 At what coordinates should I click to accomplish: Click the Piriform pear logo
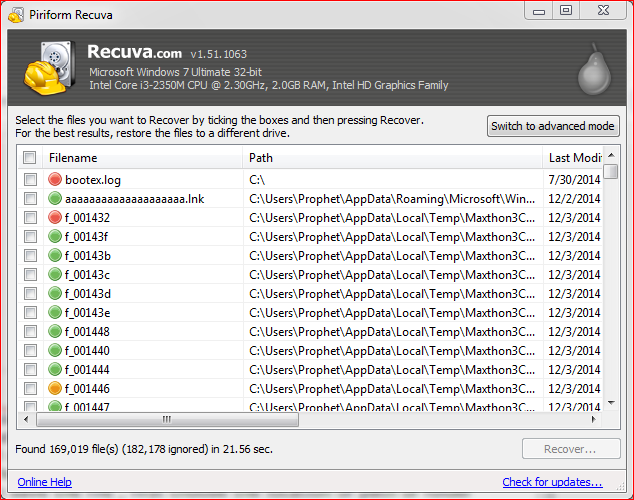click(x=594, y=69)
